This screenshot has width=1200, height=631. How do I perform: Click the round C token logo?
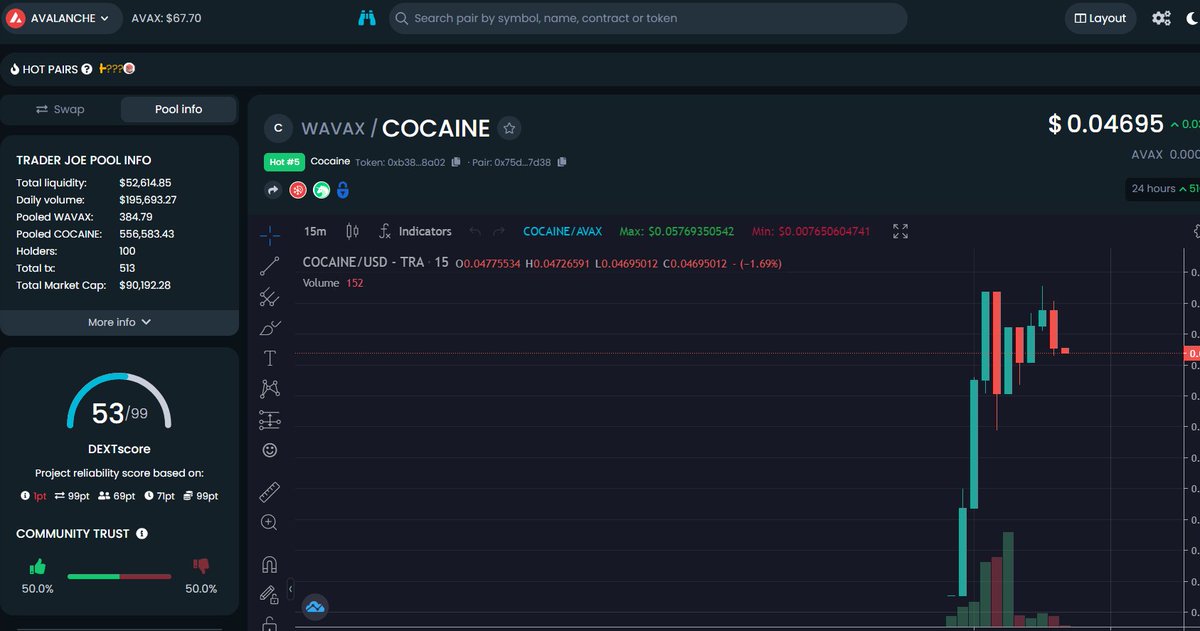tap(278, 128)
